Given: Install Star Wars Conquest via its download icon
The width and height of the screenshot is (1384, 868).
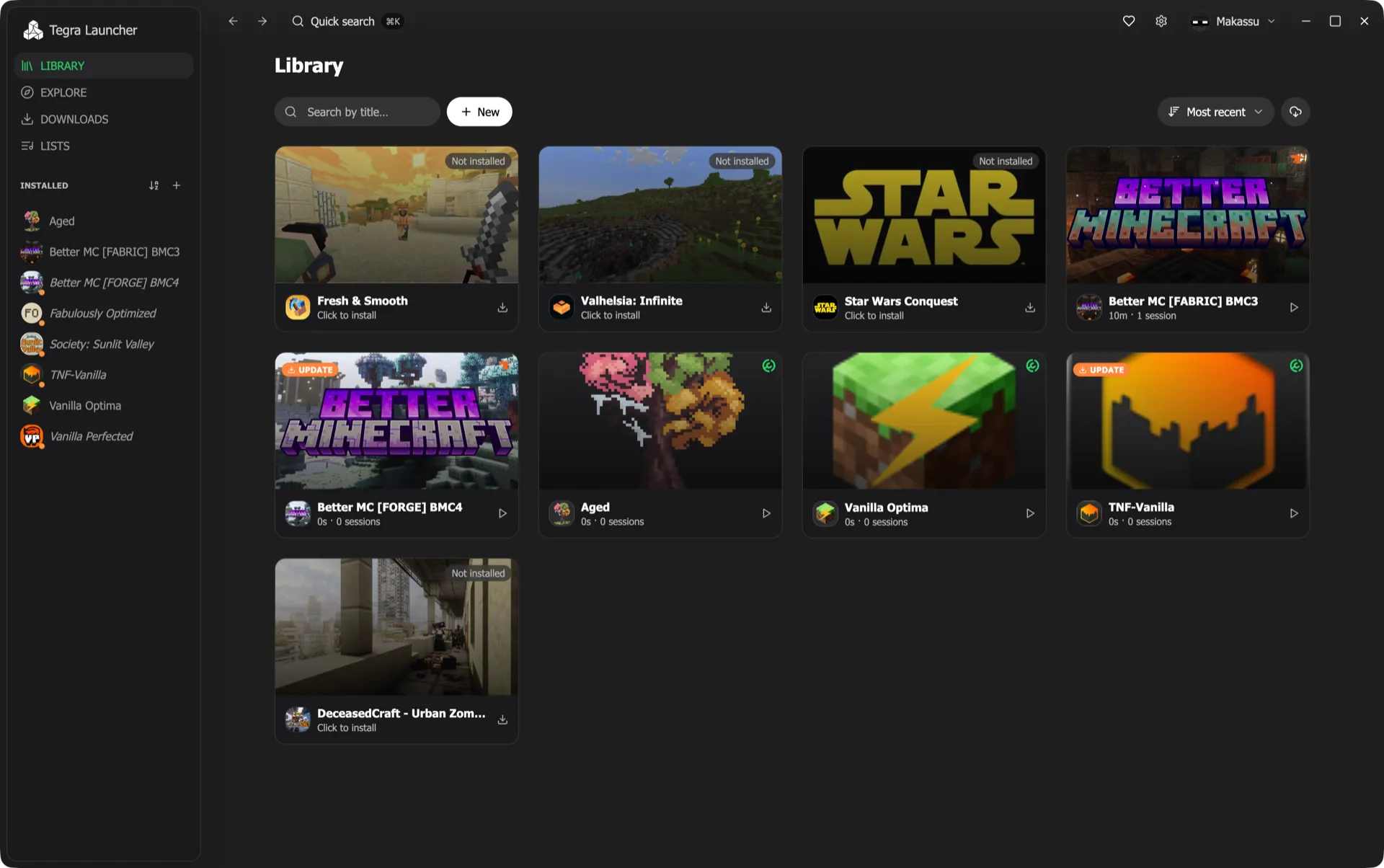Looking at the screenshot, I should point(1030,308).
